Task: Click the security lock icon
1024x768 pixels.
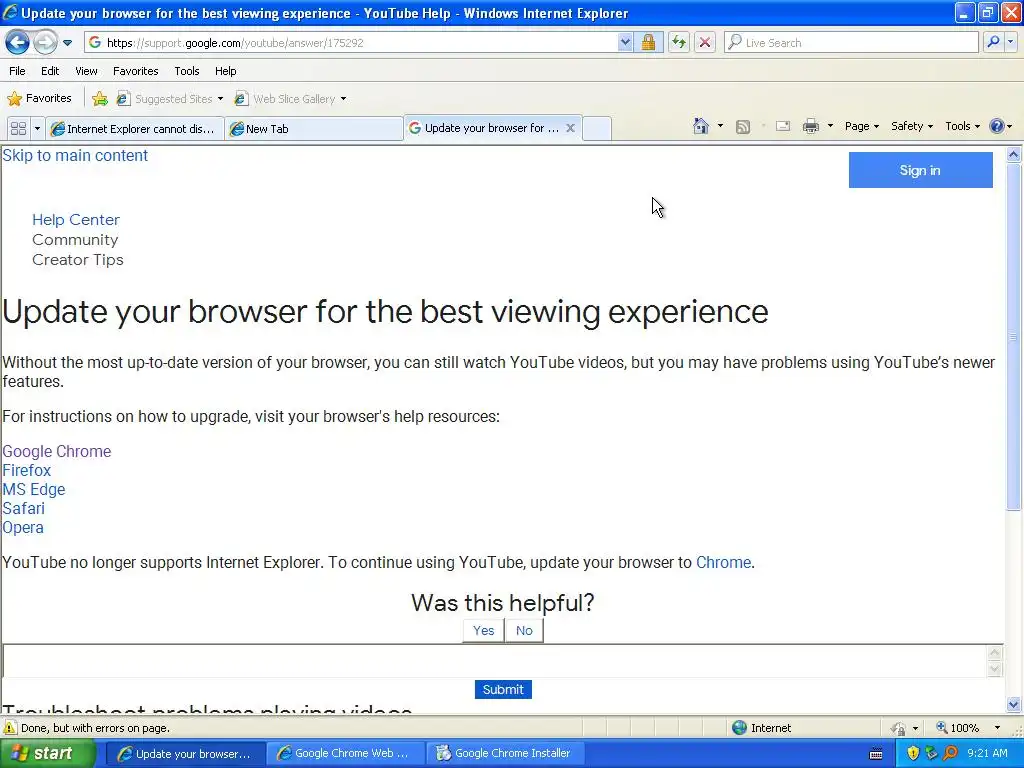Action: pos(648,42)
